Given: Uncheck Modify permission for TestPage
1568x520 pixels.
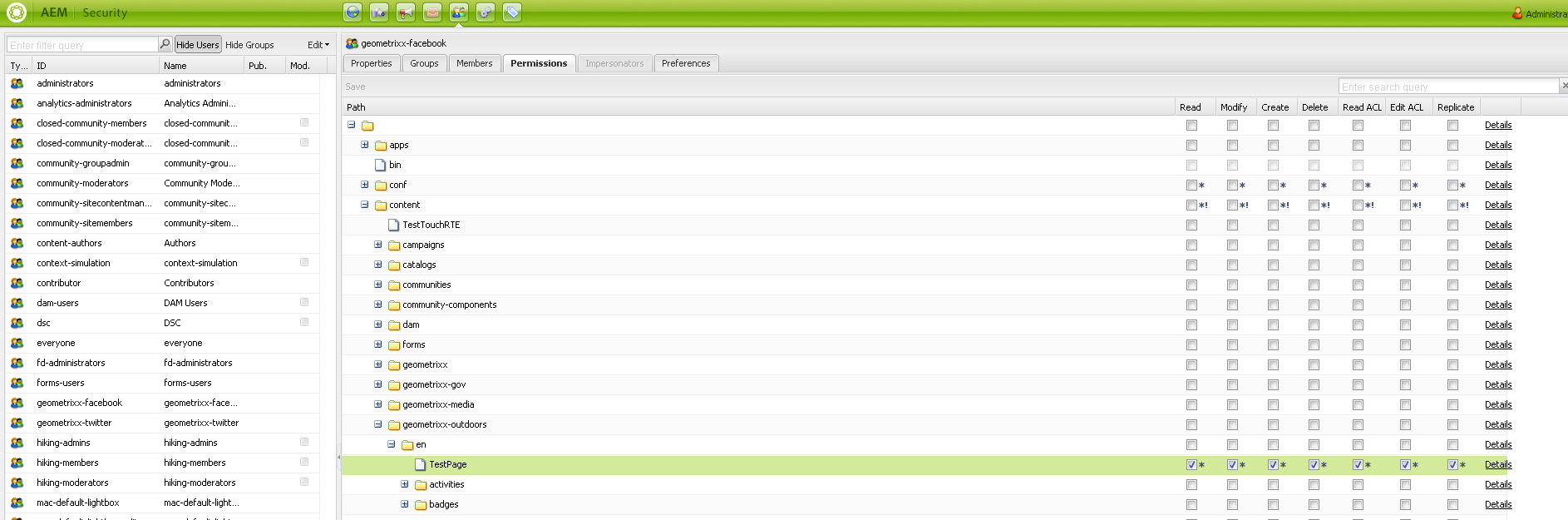Looking at the screenshot, I should [x=1232, y=464].
